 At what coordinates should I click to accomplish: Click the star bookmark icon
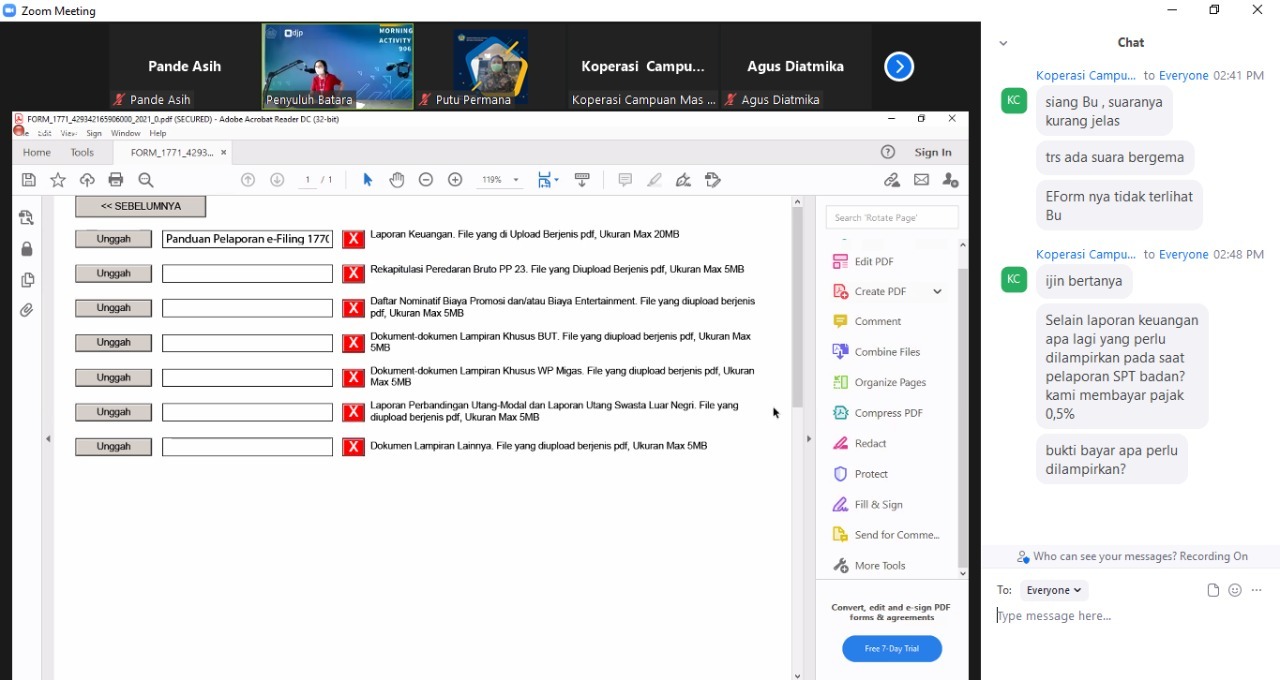(58, 180)
